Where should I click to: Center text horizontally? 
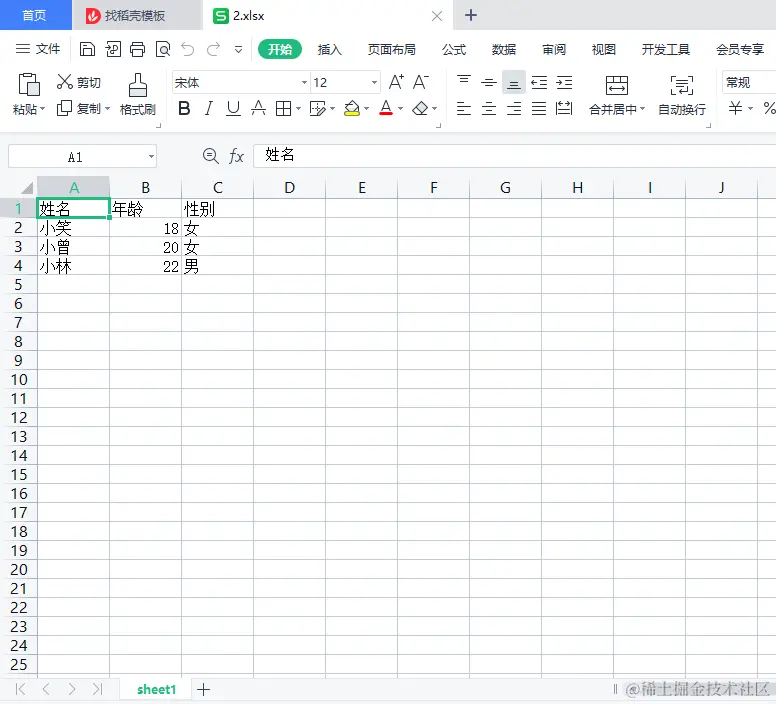point(489,108)
